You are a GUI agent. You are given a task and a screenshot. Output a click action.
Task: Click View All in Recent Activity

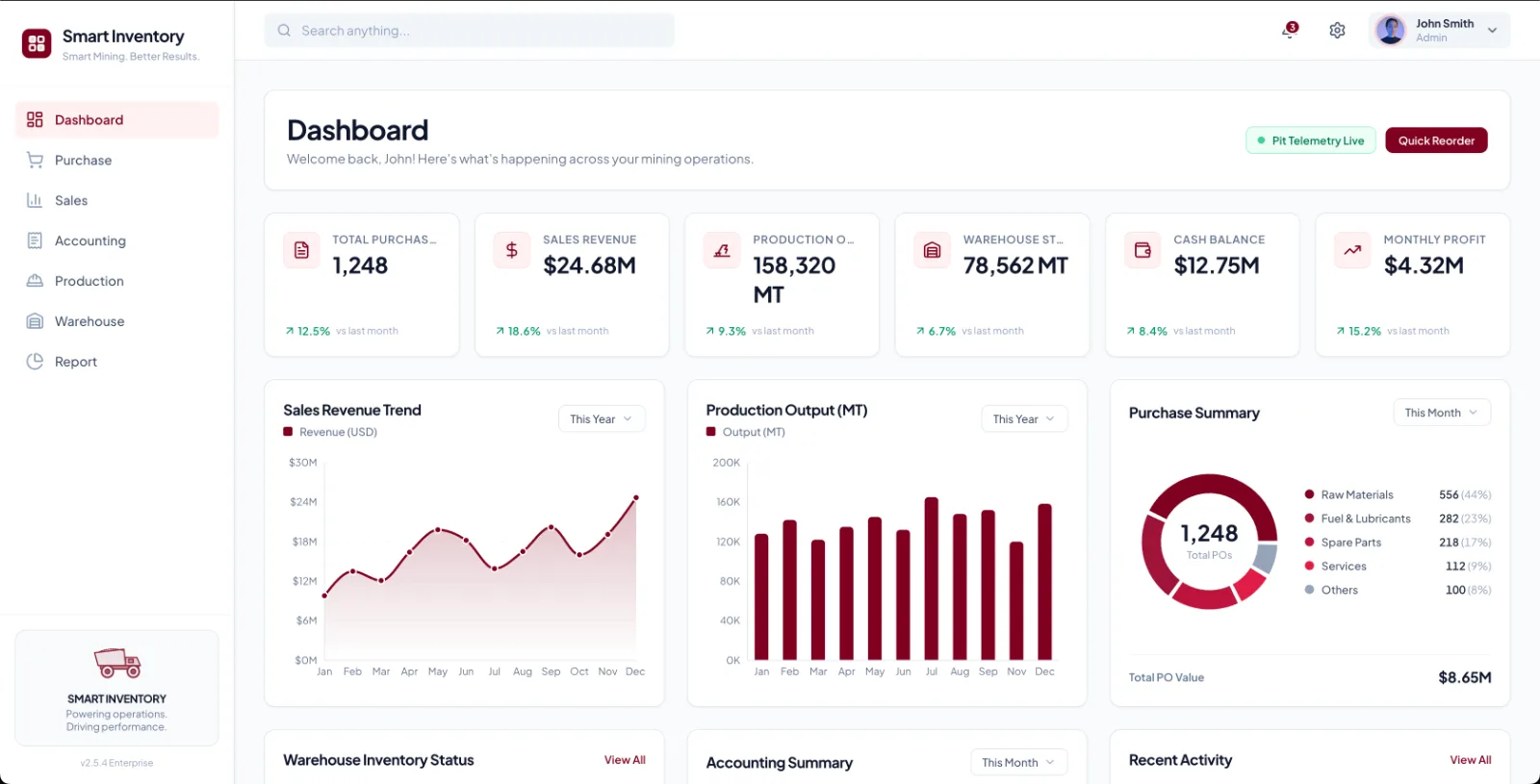tap(1471, 760)
